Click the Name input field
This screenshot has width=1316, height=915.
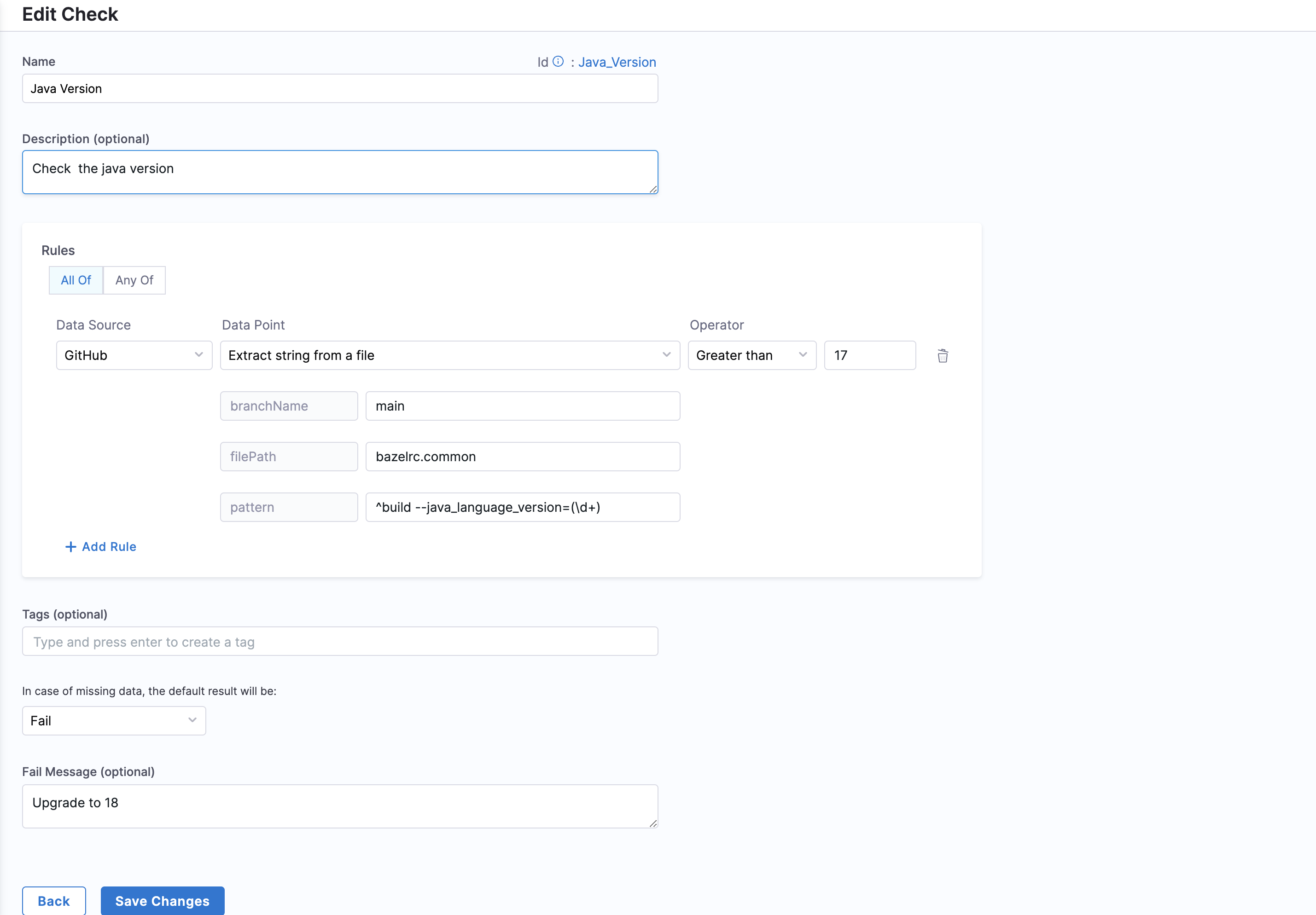339,89
